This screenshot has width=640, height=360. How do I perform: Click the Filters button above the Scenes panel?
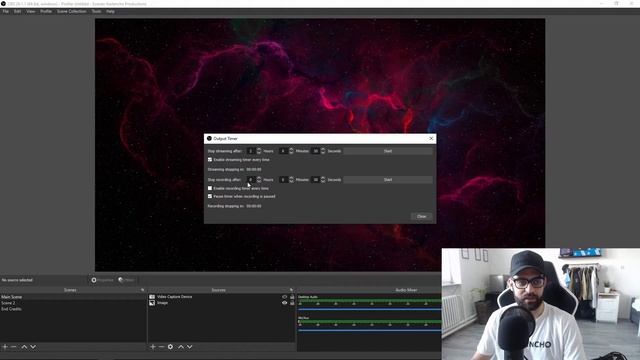coord(127,280)
